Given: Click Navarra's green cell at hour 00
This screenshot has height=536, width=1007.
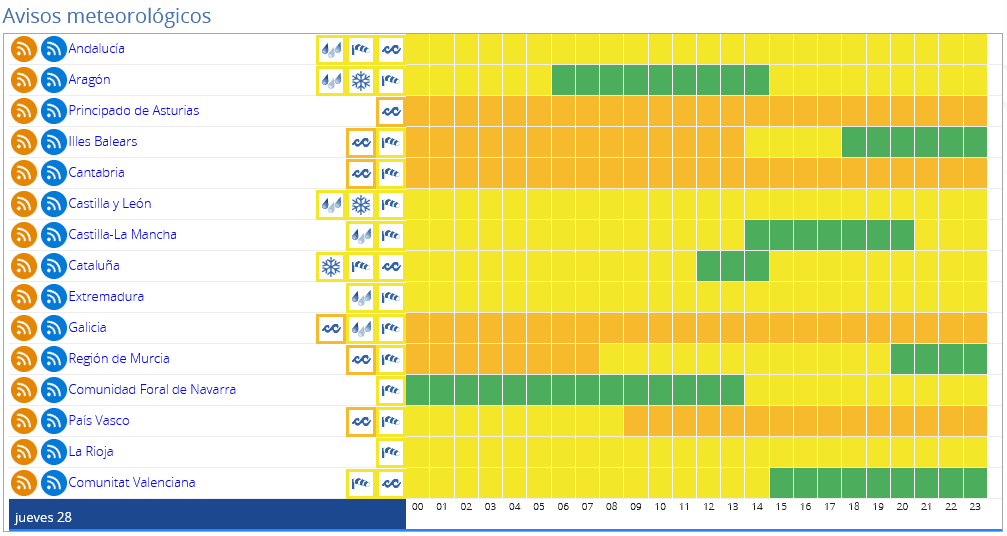Looking at the screenshot, I should point(418,390).
